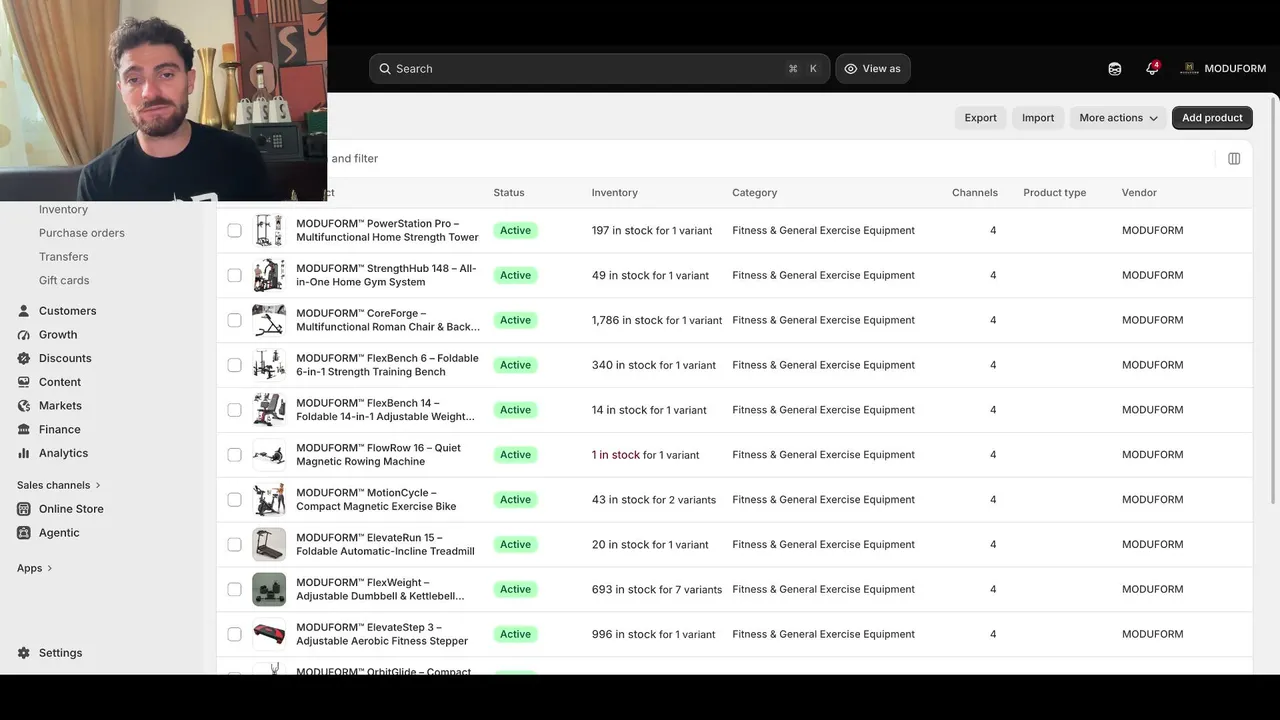Expand the More actions dropdown
The width and height of the screenshot is (1280, 720).
coord(1118,118)
